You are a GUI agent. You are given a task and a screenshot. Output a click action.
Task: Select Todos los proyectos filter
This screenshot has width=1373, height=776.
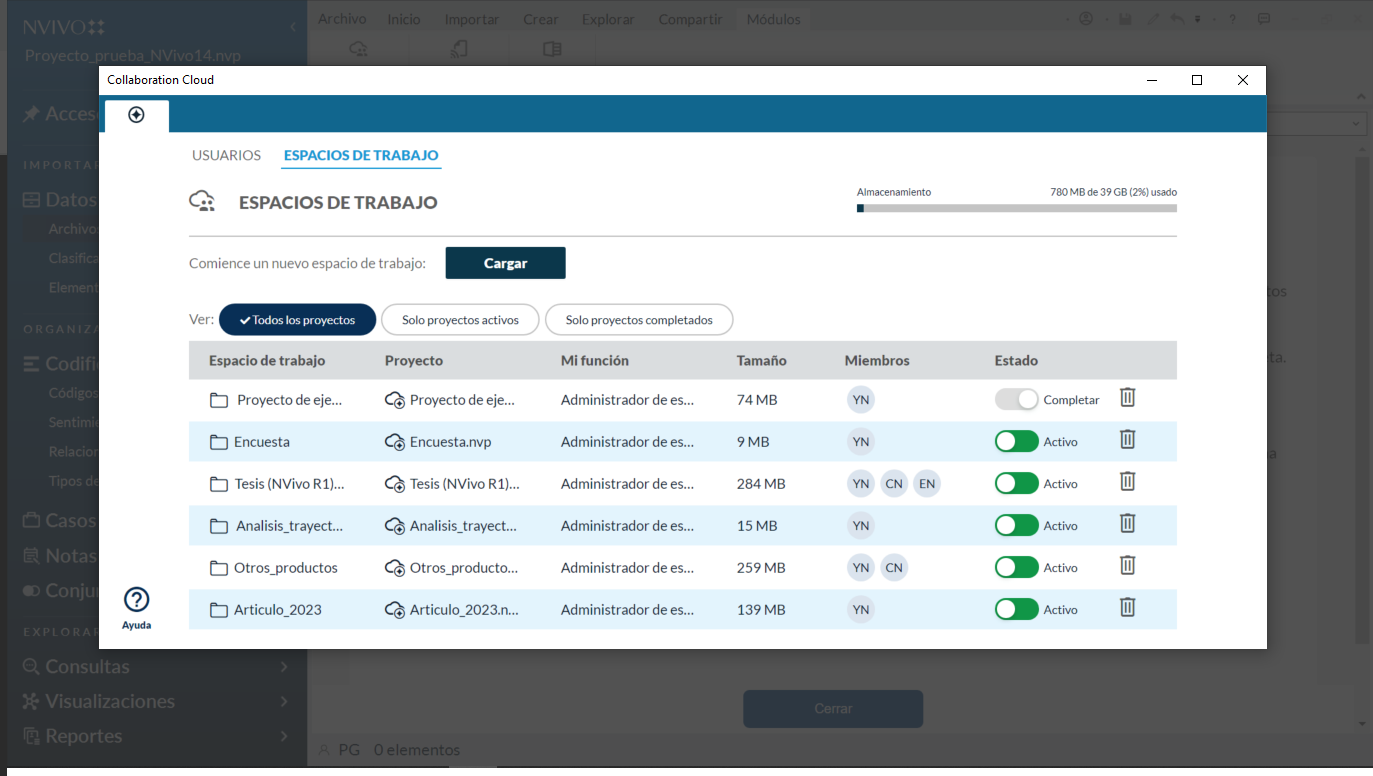(297, 320)
